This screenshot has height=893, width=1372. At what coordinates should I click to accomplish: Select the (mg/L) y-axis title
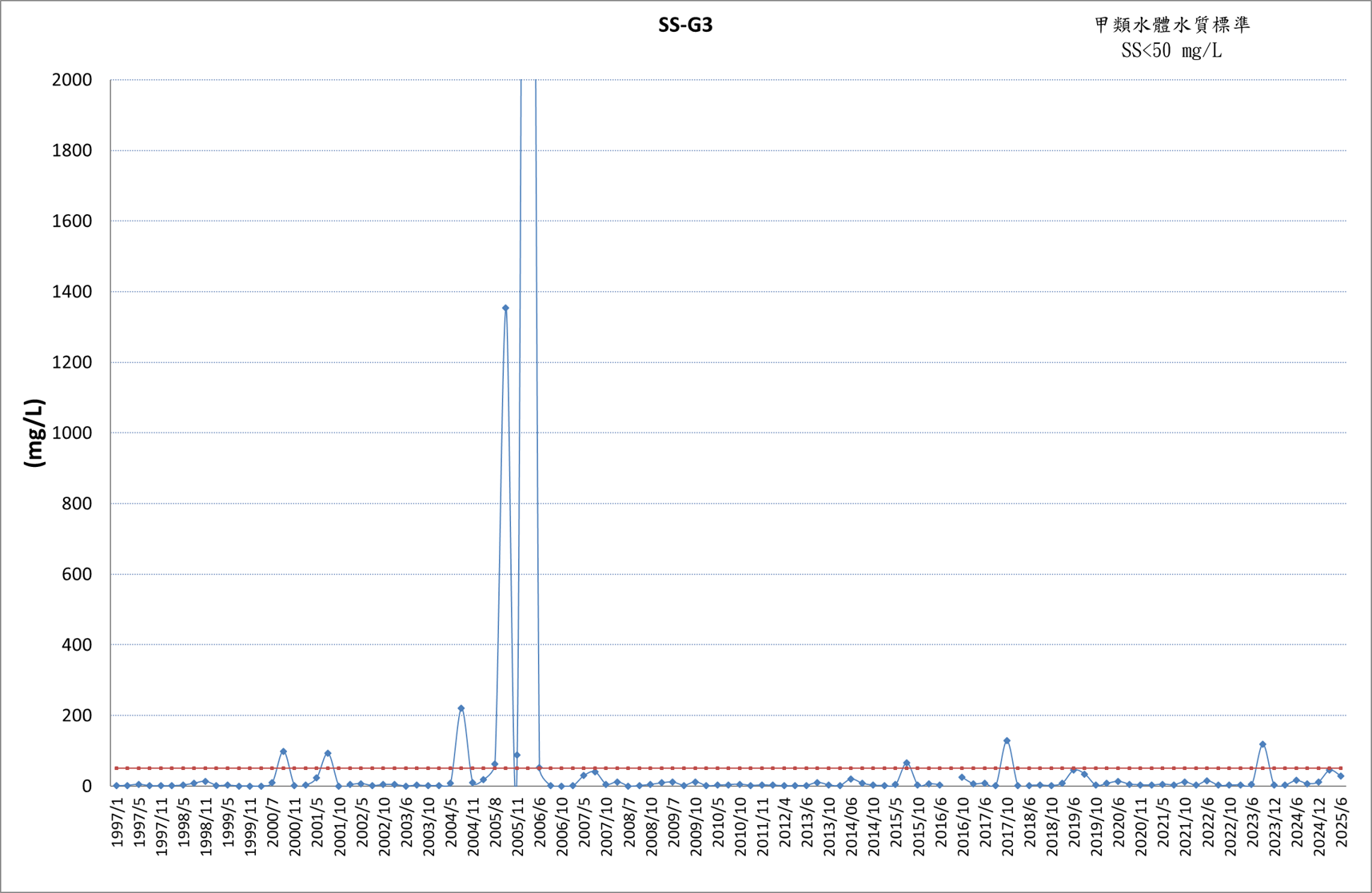tap(34, 433)
